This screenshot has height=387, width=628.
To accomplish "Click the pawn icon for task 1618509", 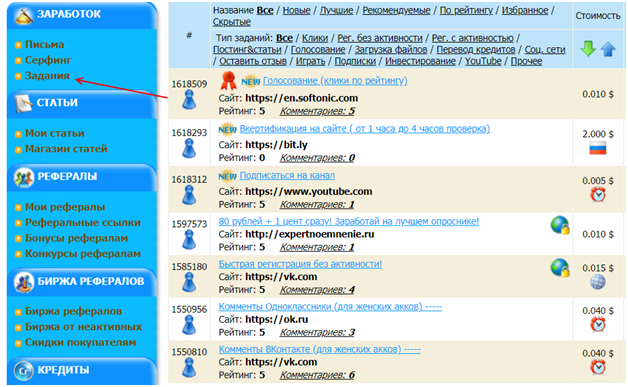I will point(189,100).
